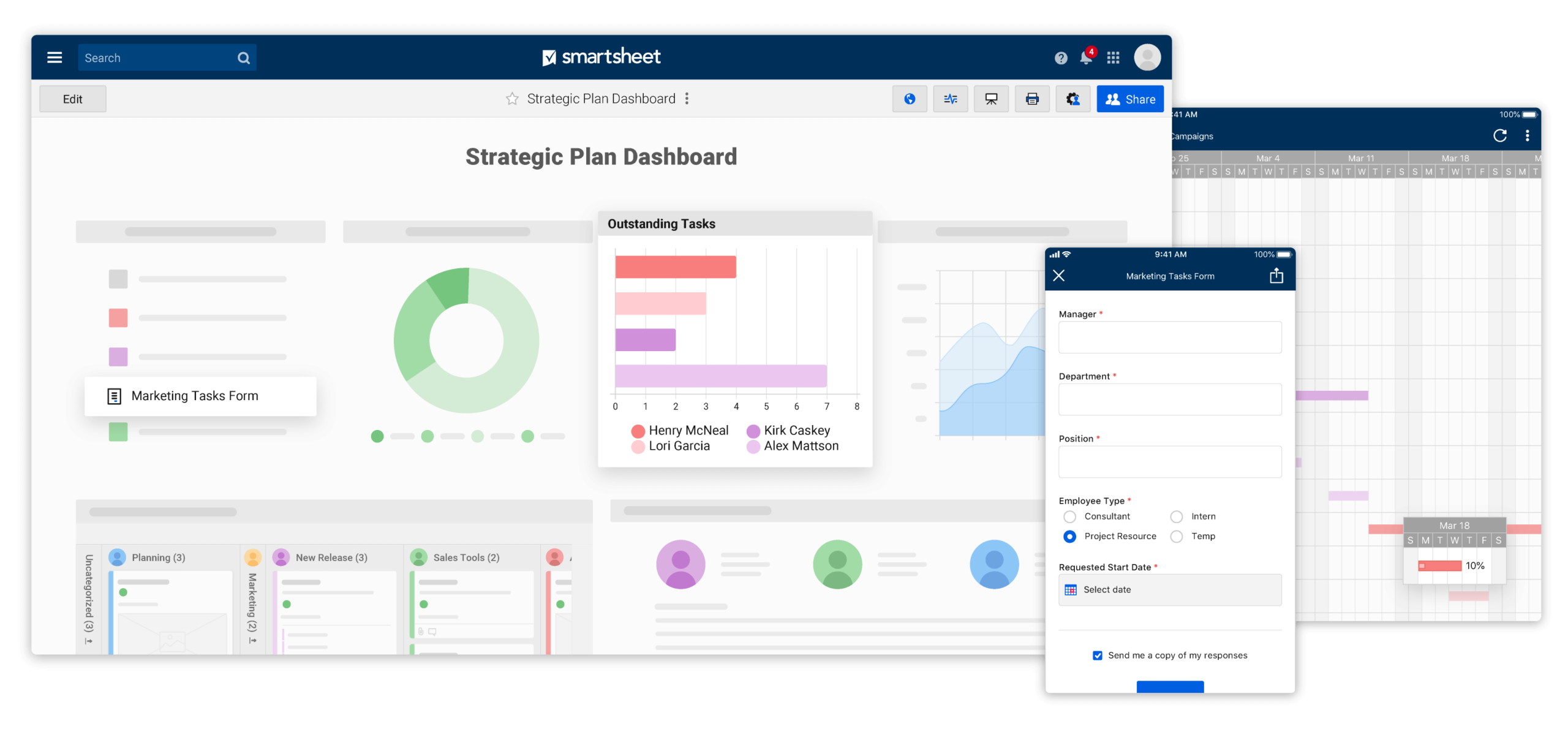This screenshot has width=1568, height=737.
Task: Select the New Release (3) column header
Action: 331,557
